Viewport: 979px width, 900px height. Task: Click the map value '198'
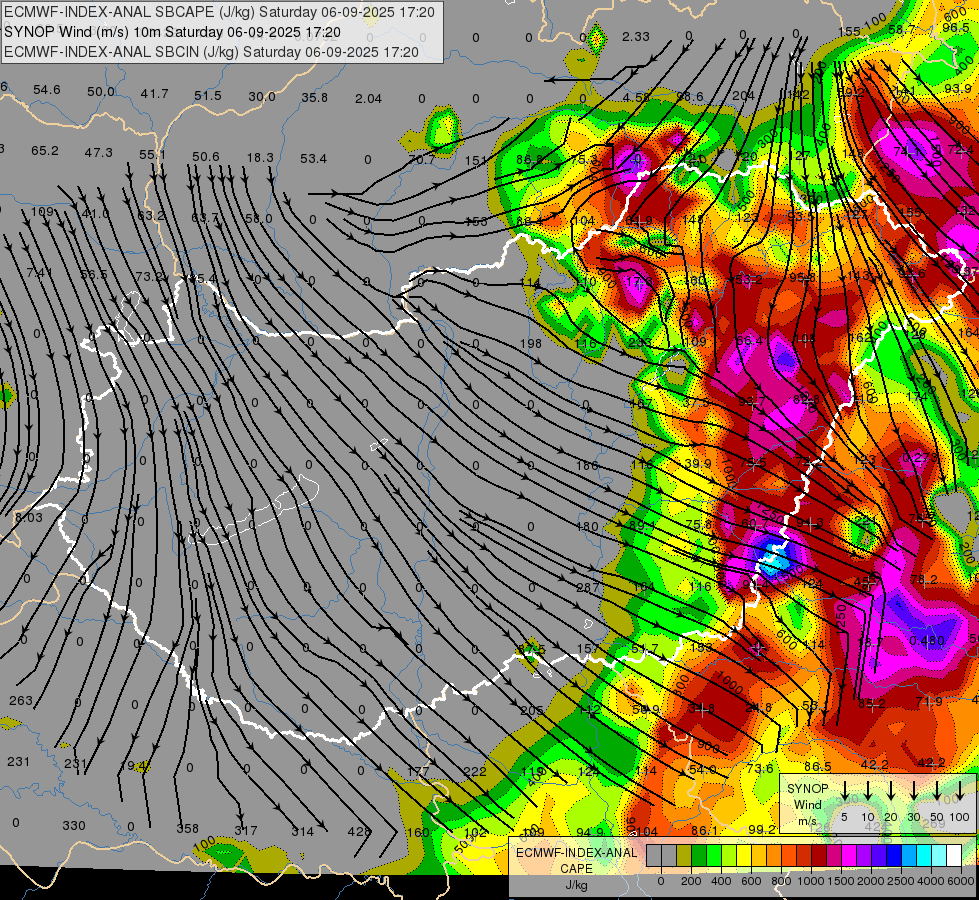[x=531, y=344]
